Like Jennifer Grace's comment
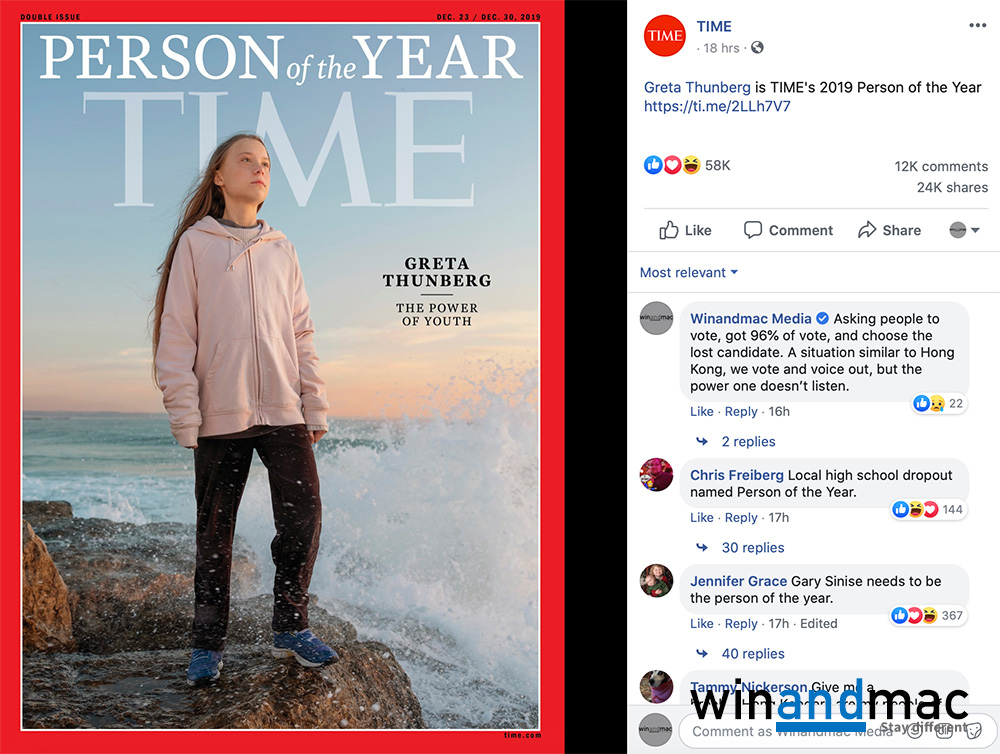This screenshot has height=754, width=1000. (x=702, y=623)
